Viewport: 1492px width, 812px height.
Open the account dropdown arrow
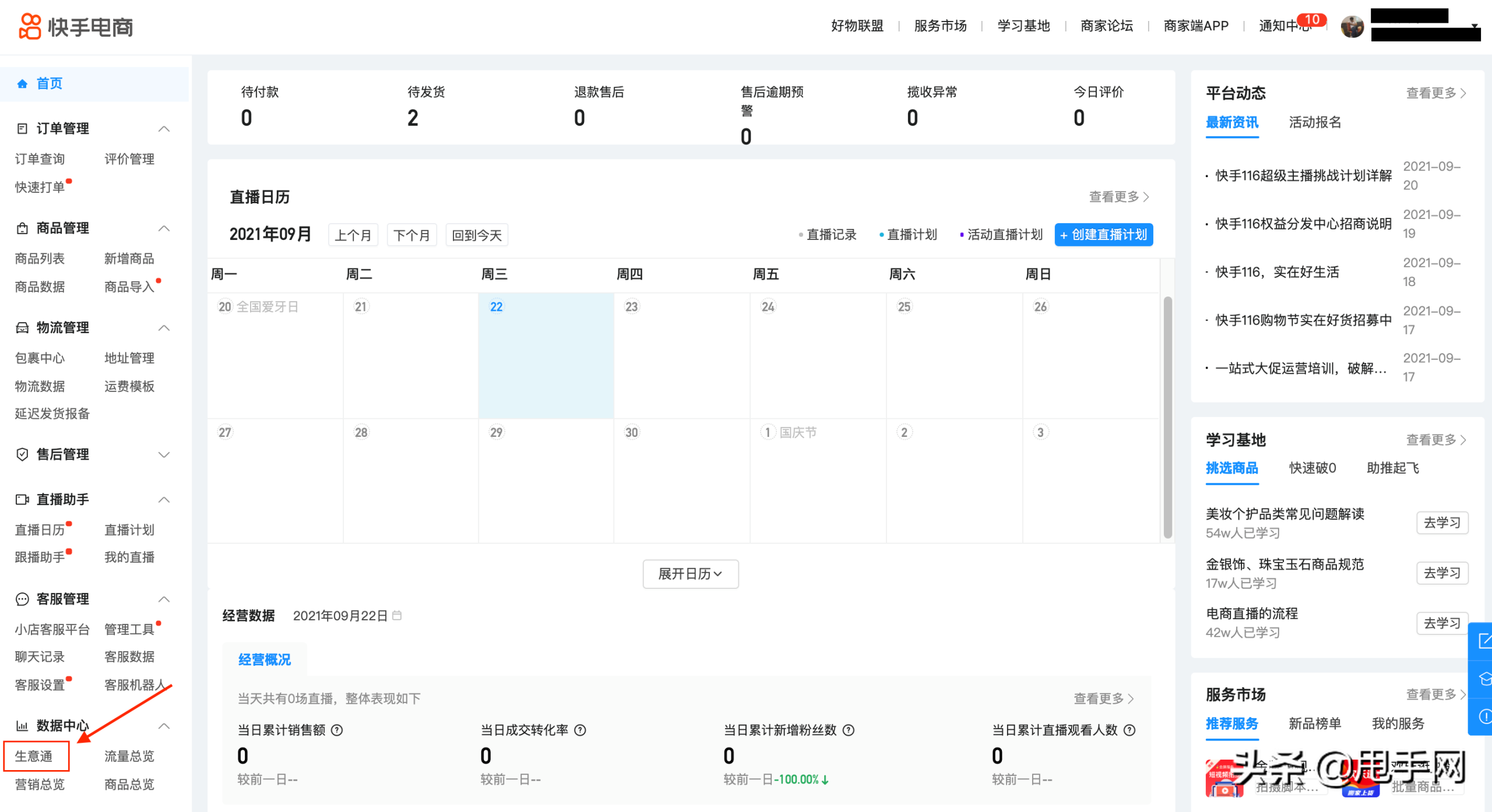coord(1474,26)
